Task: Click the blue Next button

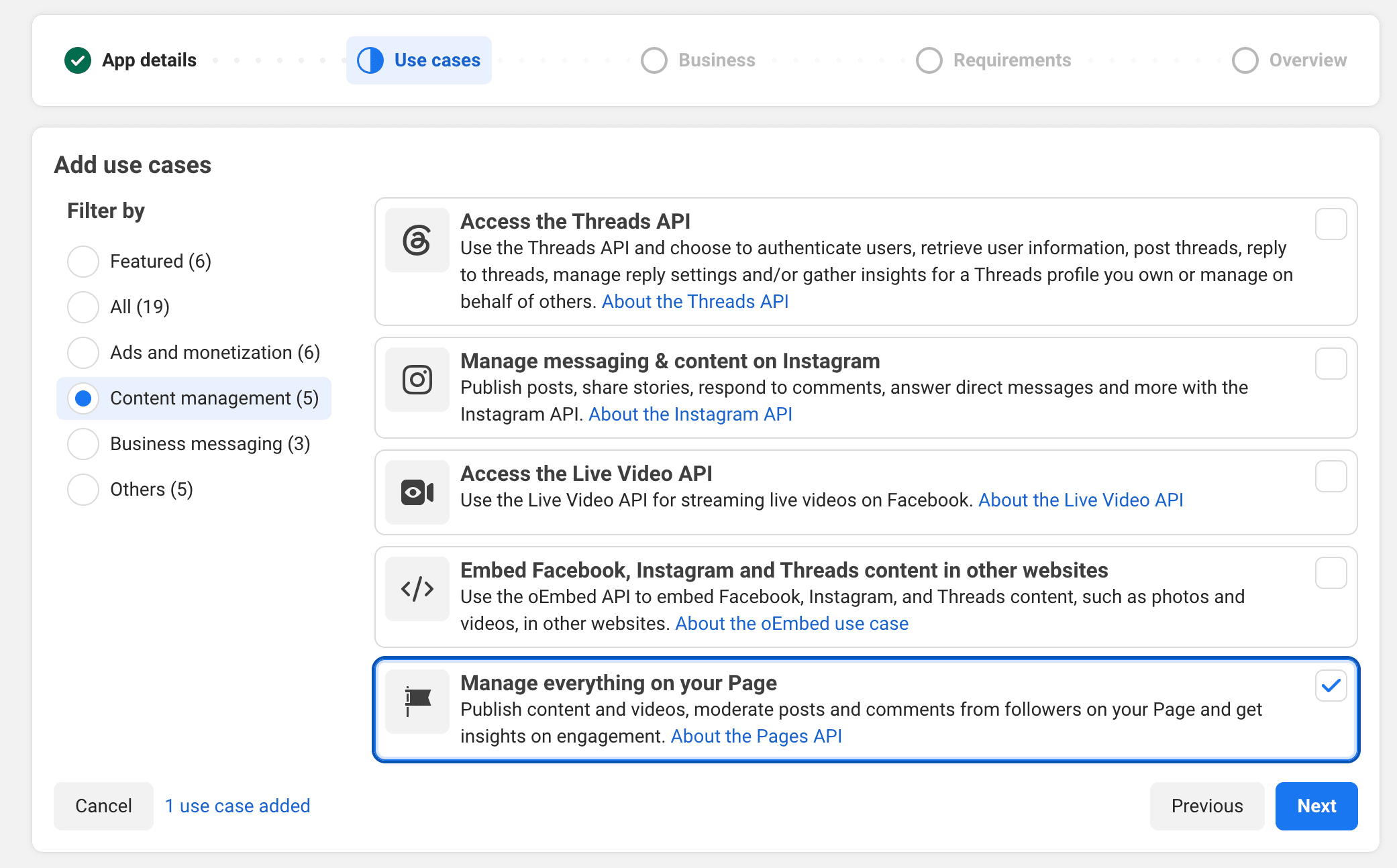Action: click(x=1316, y=806)
